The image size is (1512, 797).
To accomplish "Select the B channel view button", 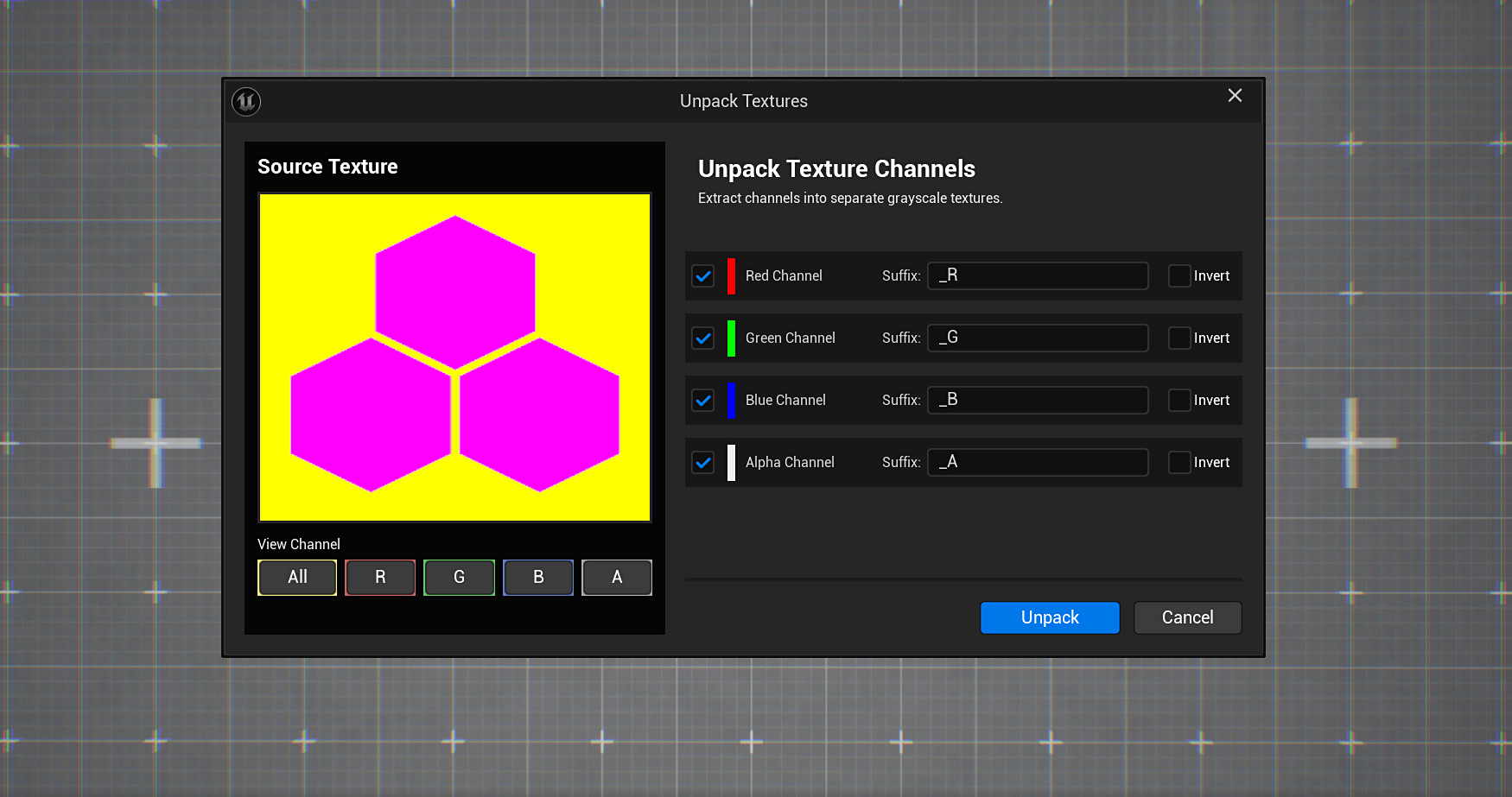I will 537,577.
